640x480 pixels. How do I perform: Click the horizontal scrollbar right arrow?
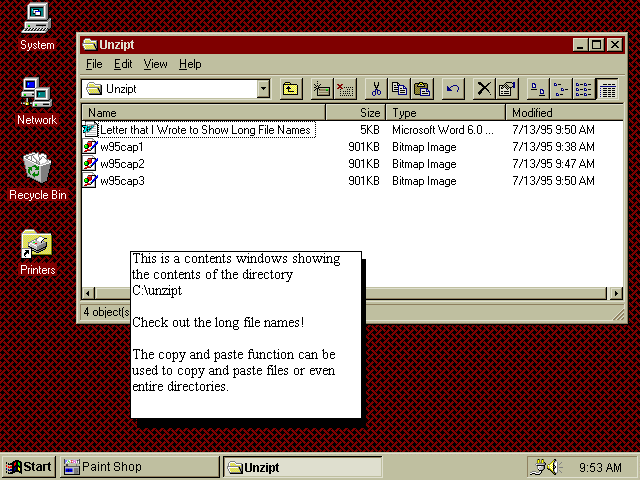pos(616,293)
